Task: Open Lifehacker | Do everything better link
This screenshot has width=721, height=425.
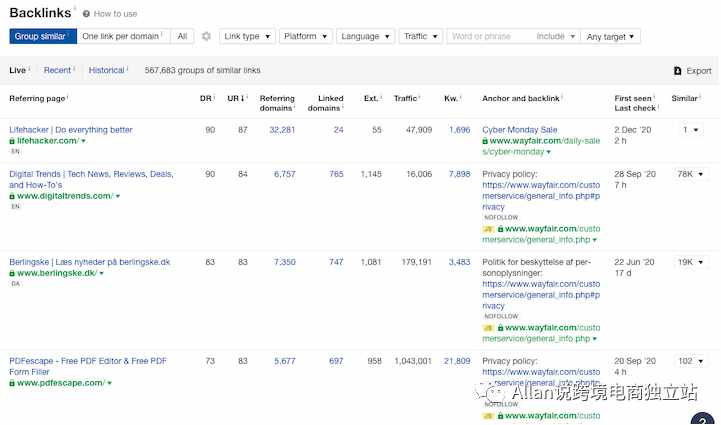Action: click(x=71, y=130)
